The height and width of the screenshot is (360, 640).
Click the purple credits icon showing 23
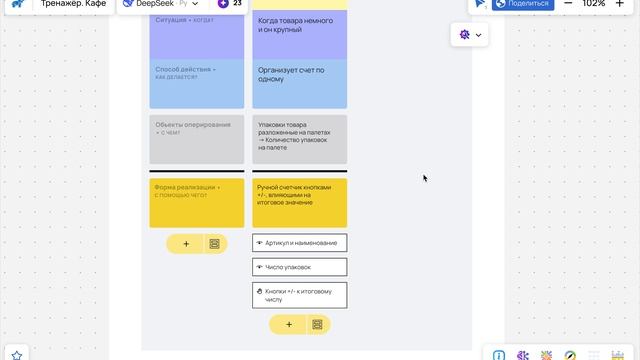[223, 4]
